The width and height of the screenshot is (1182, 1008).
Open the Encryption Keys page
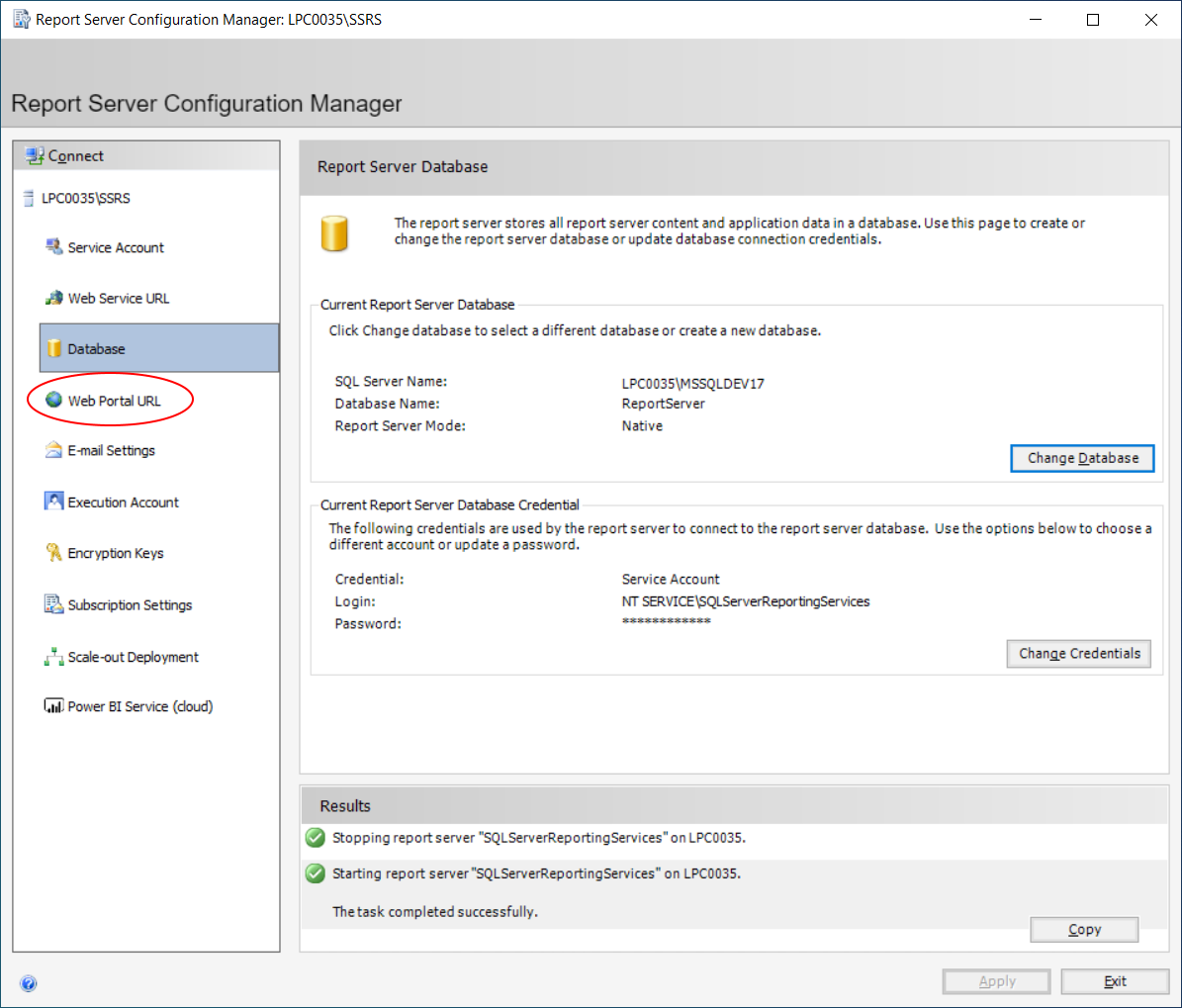116,553
